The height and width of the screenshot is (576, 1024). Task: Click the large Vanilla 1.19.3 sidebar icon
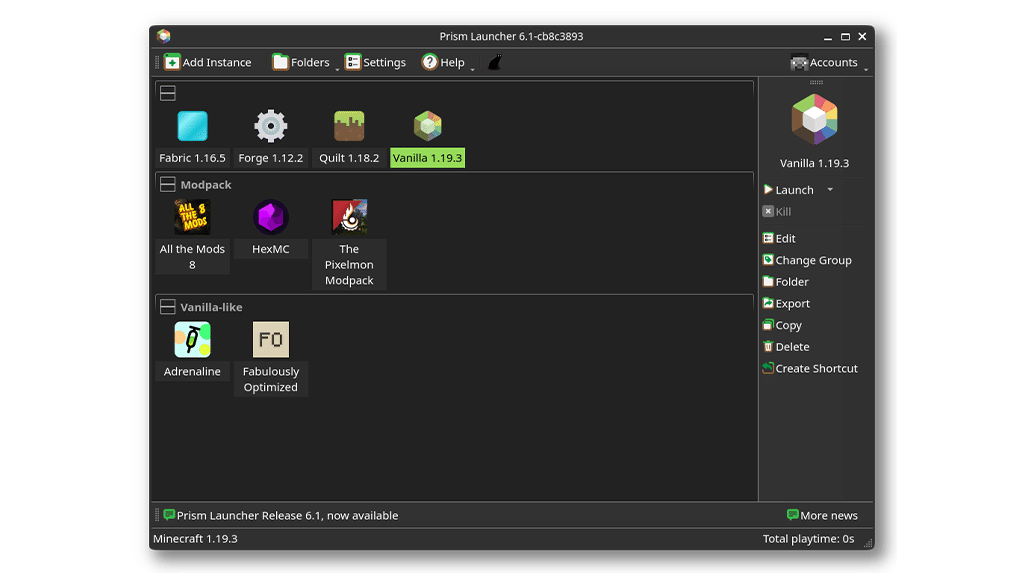[x=814, y=120]
